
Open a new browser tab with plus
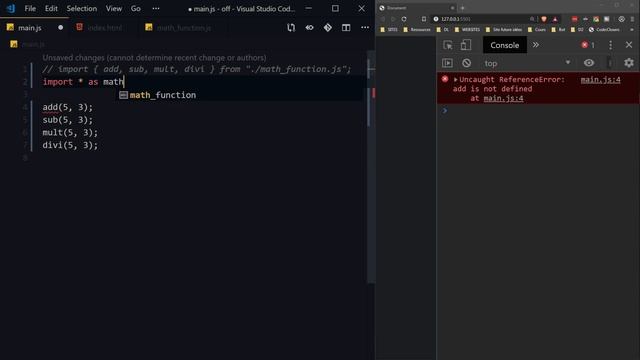click(462, 8)
